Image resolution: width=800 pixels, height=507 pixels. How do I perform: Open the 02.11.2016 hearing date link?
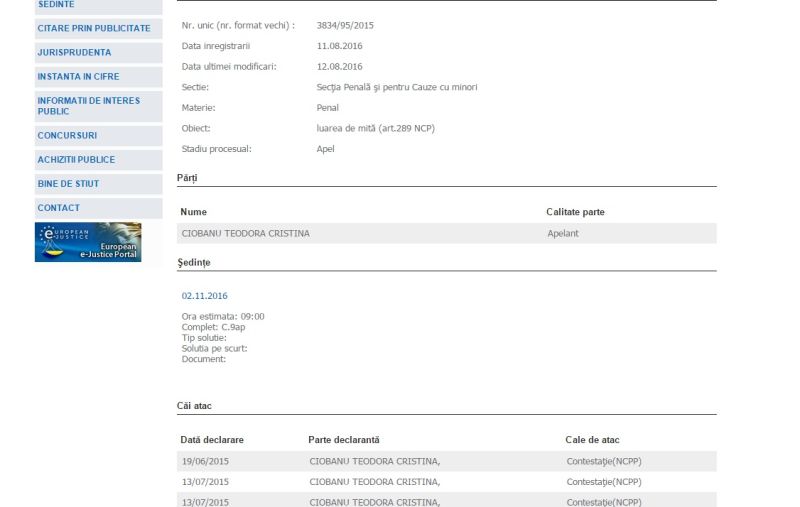coord(204,296)
